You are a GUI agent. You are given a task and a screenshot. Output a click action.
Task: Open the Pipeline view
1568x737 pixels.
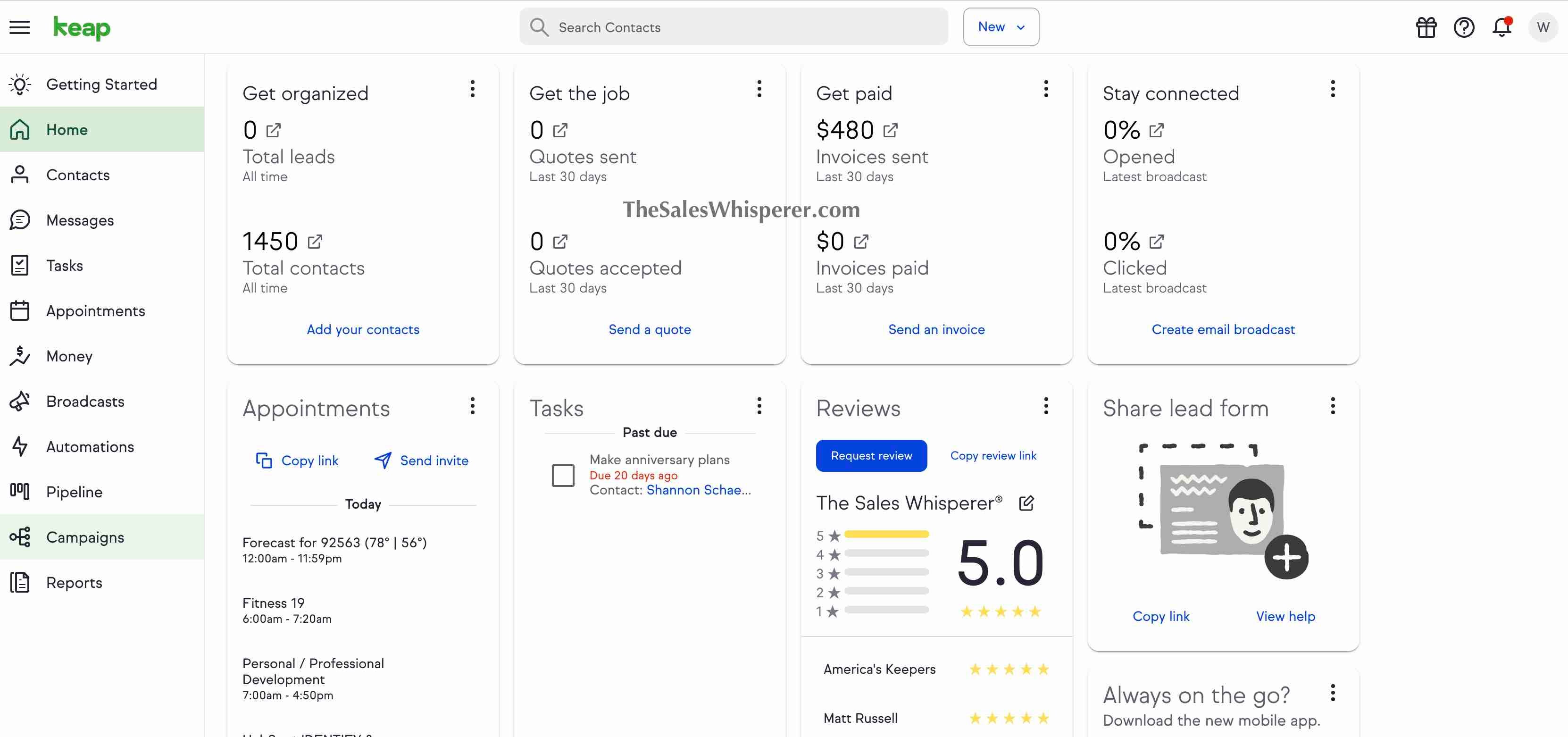[x=74, y=492]
